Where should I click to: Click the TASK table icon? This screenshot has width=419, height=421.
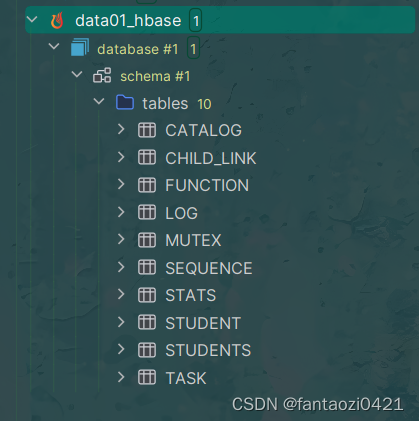click(x=147, y=377)
